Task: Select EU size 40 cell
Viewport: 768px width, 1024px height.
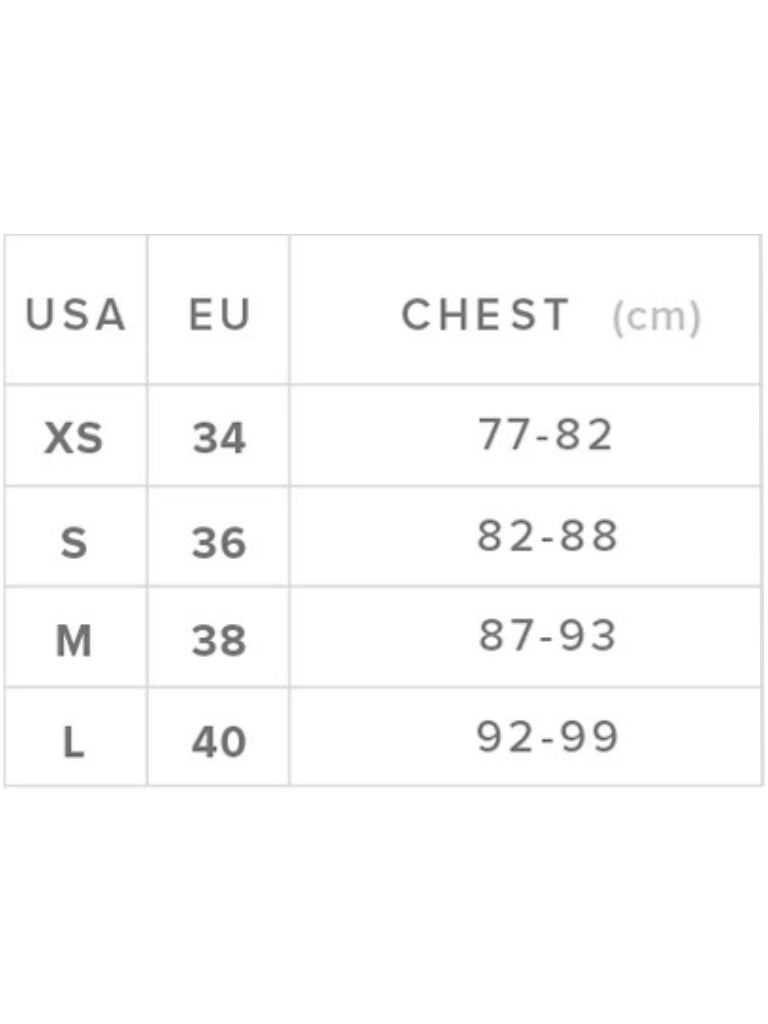Action: click(x=219, y=742)
